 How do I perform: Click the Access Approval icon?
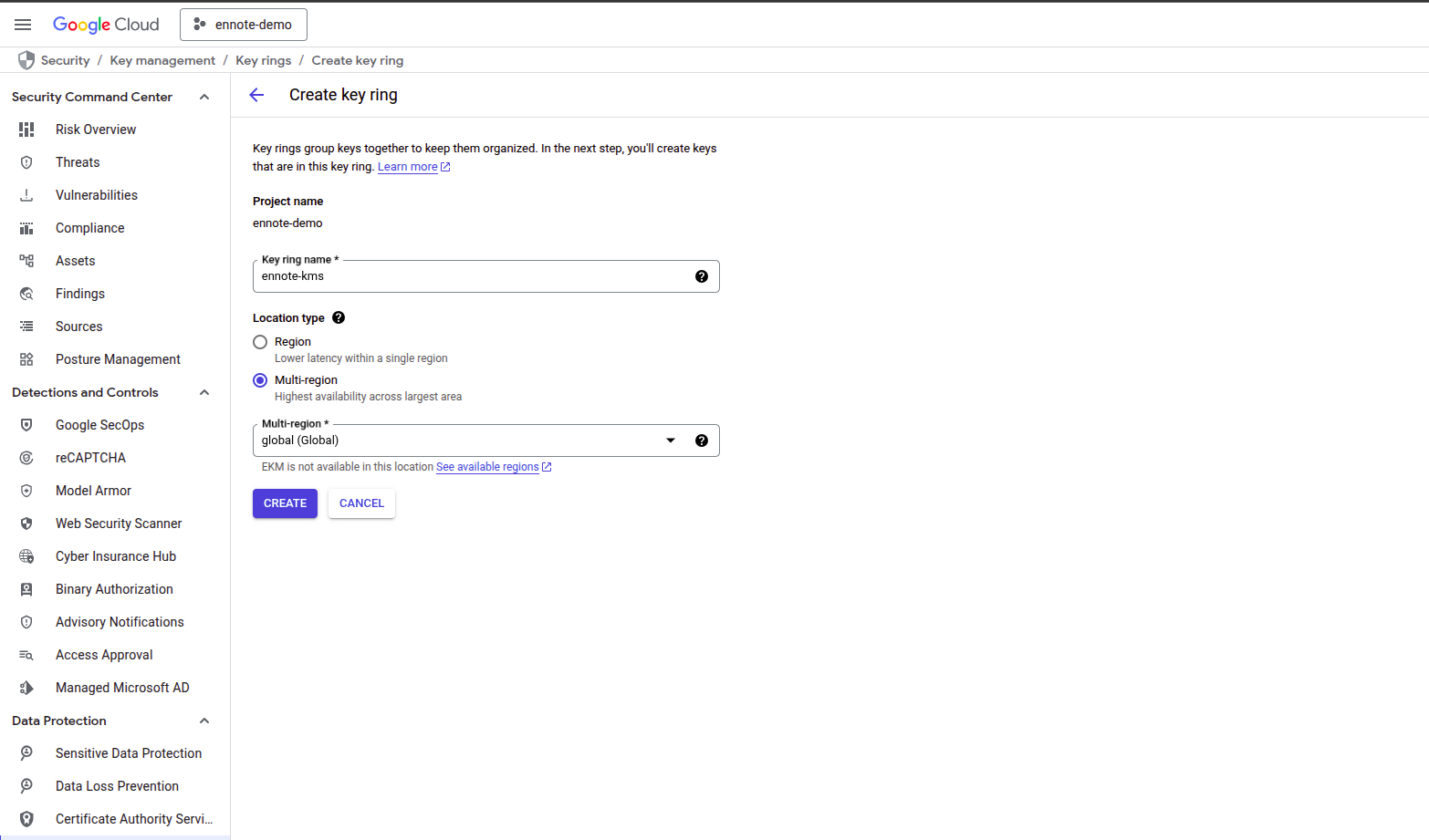pyautogui.click(x=26, y=655)
